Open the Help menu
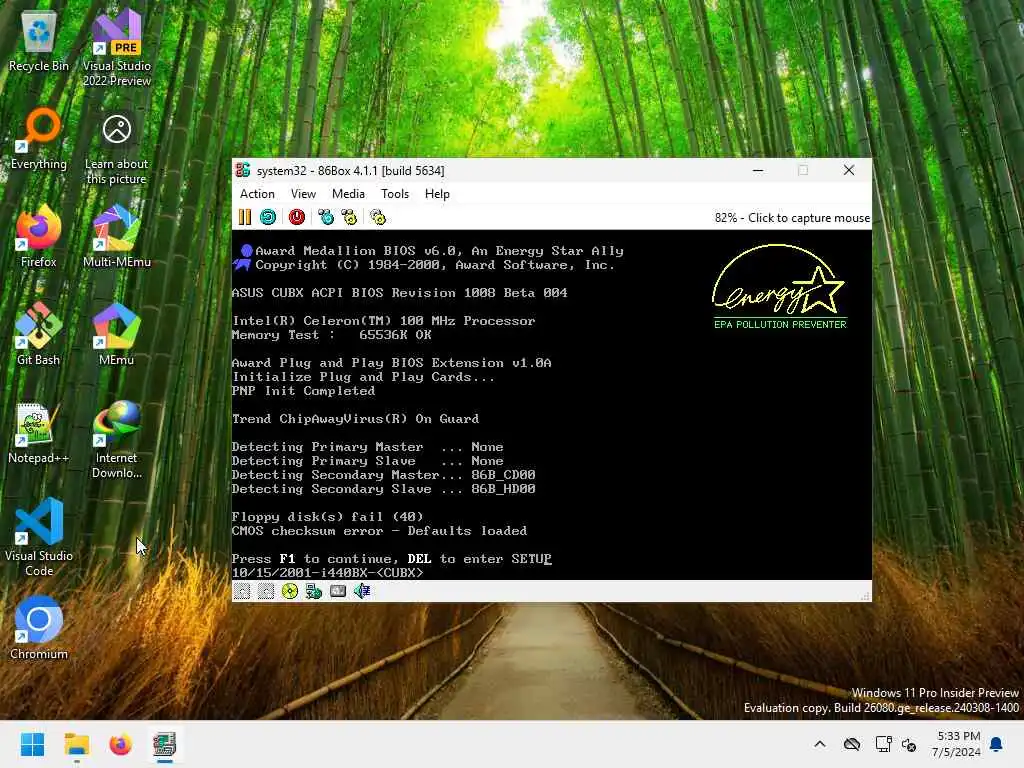 click(x=437, y=194)
